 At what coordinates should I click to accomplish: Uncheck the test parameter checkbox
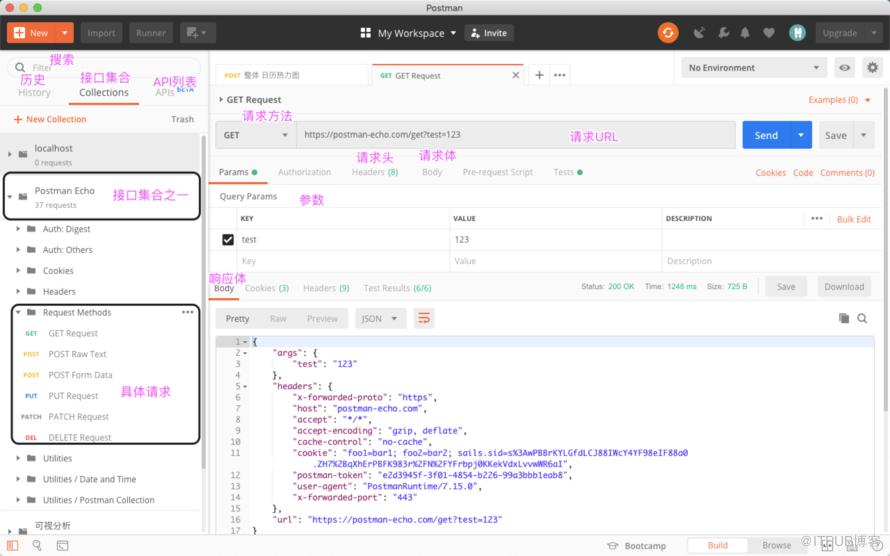pos(228,239)
